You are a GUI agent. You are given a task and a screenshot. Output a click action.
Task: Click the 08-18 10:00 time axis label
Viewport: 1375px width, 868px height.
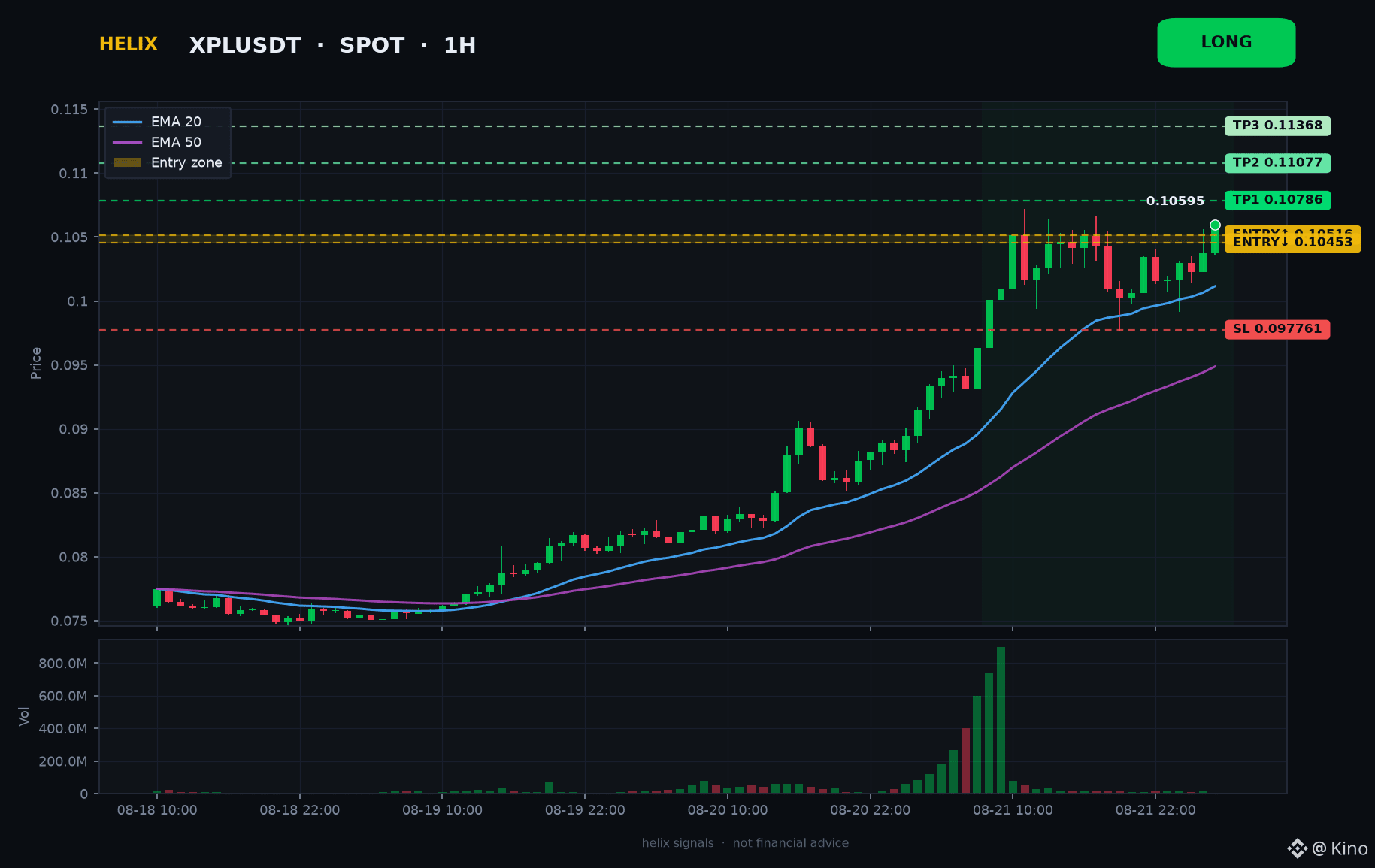157,810
